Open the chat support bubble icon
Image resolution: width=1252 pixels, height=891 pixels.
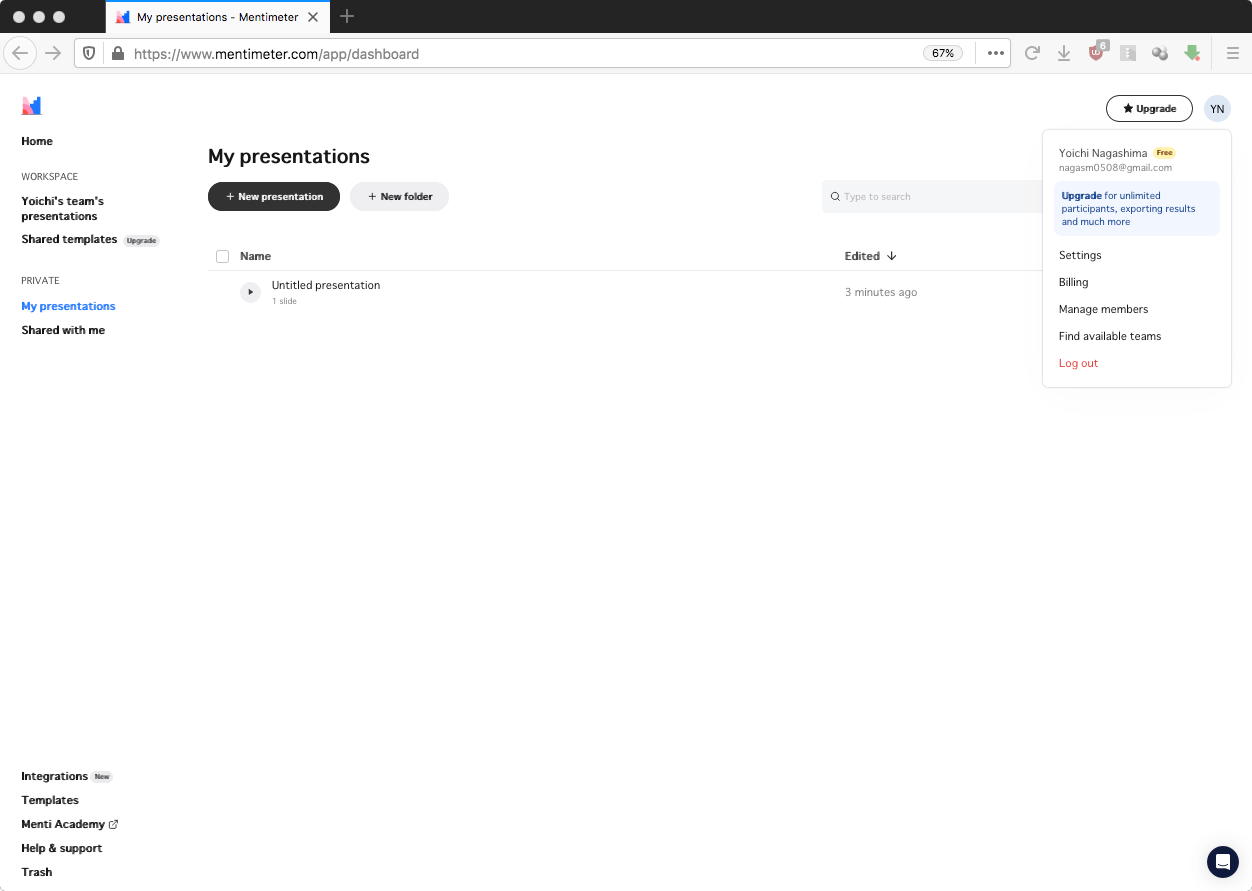click(1222, 862)
